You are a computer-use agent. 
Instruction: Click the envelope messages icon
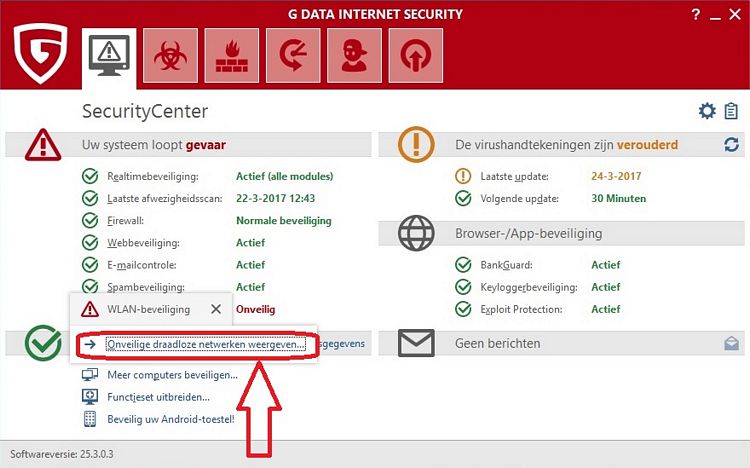[416, 343]
